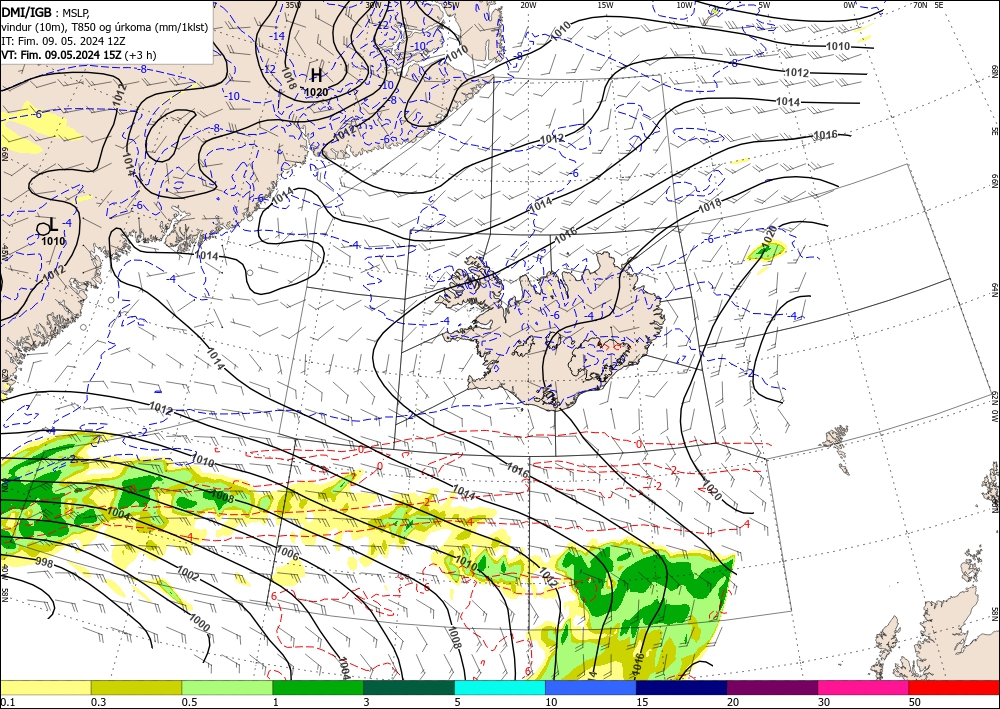This screenshot has height=709, width=1000.
Task: Click the 'vindur (10m), T850 og úrkoma' line
Action: pos(105,27)
